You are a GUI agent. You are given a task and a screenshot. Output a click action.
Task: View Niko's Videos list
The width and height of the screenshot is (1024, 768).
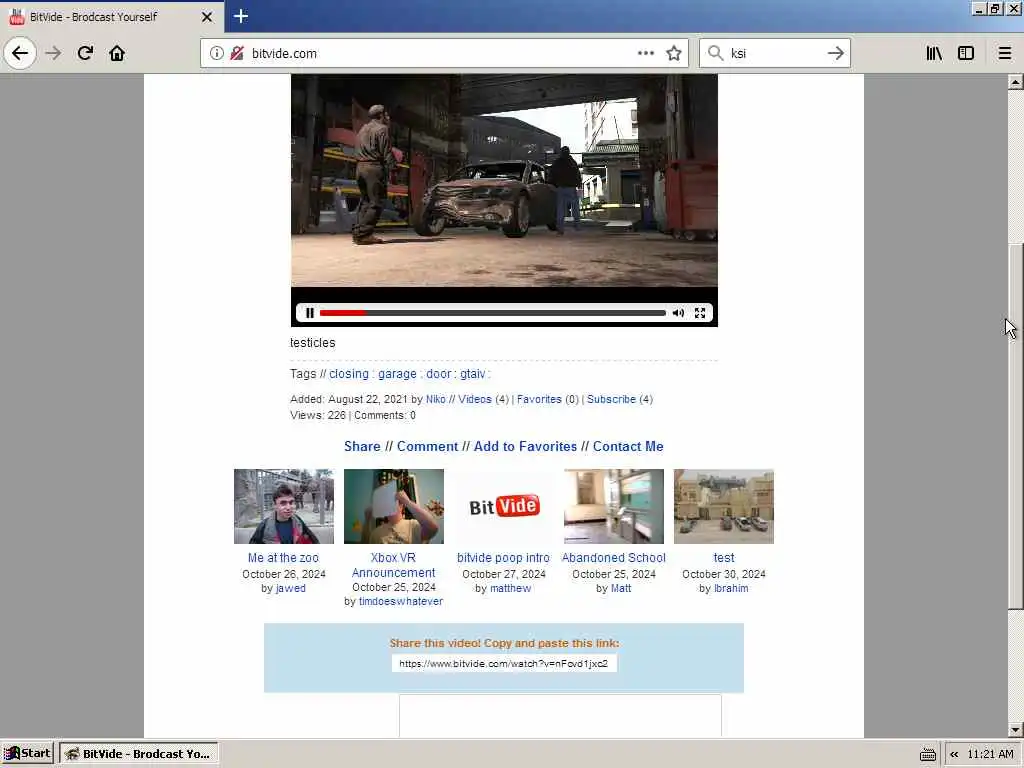(x=475, y=399)
